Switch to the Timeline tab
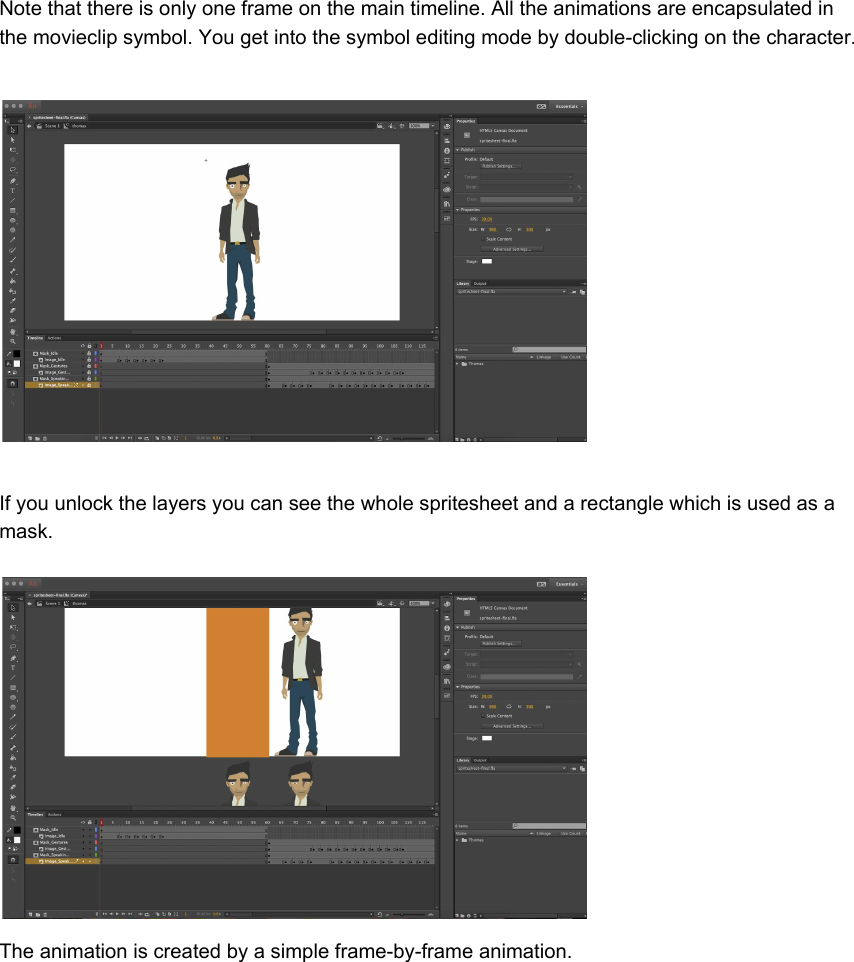This screenshot has width=854, height=962. (34, 338)
